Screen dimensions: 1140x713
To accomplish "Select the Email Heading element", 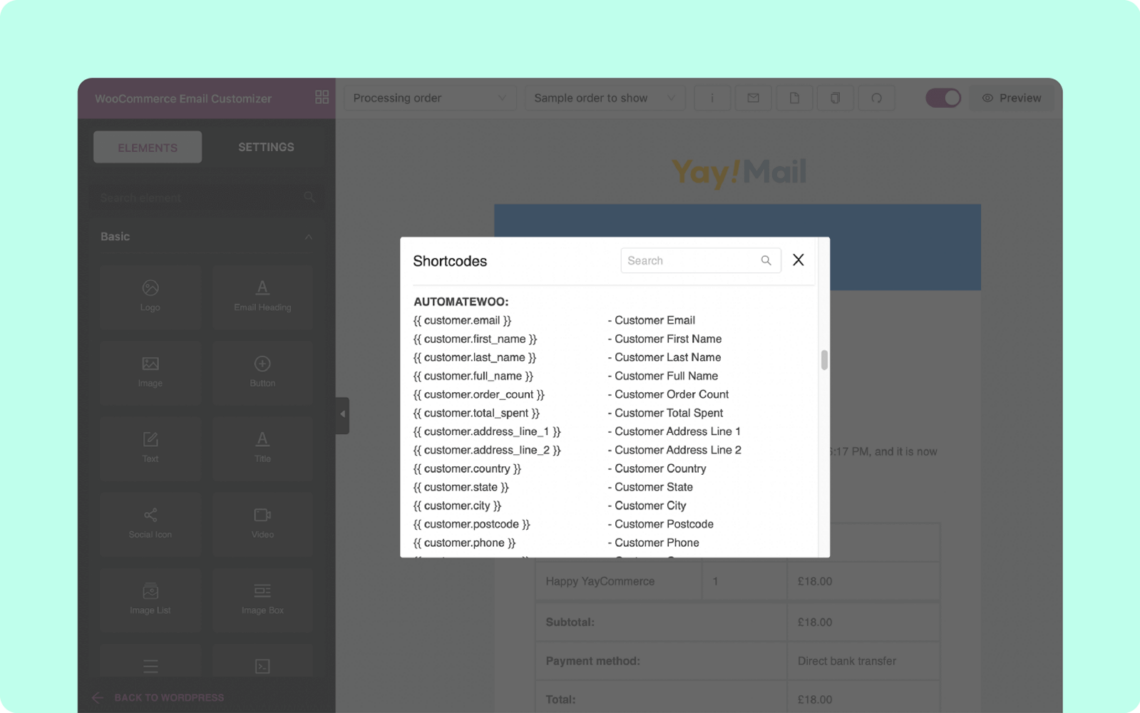I will 262,297.
